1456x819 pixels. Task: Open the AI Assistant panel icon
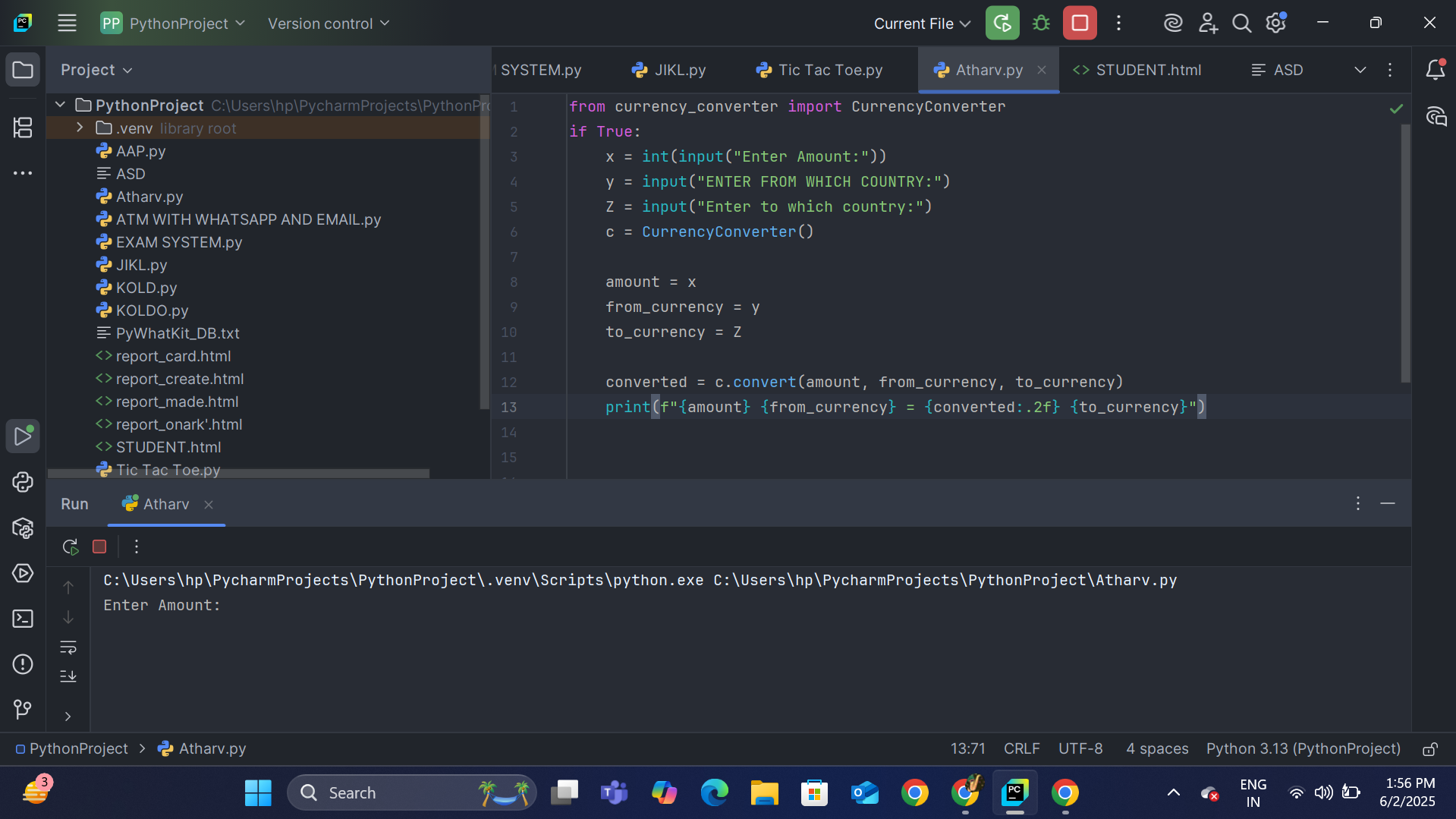[1436, 117]
